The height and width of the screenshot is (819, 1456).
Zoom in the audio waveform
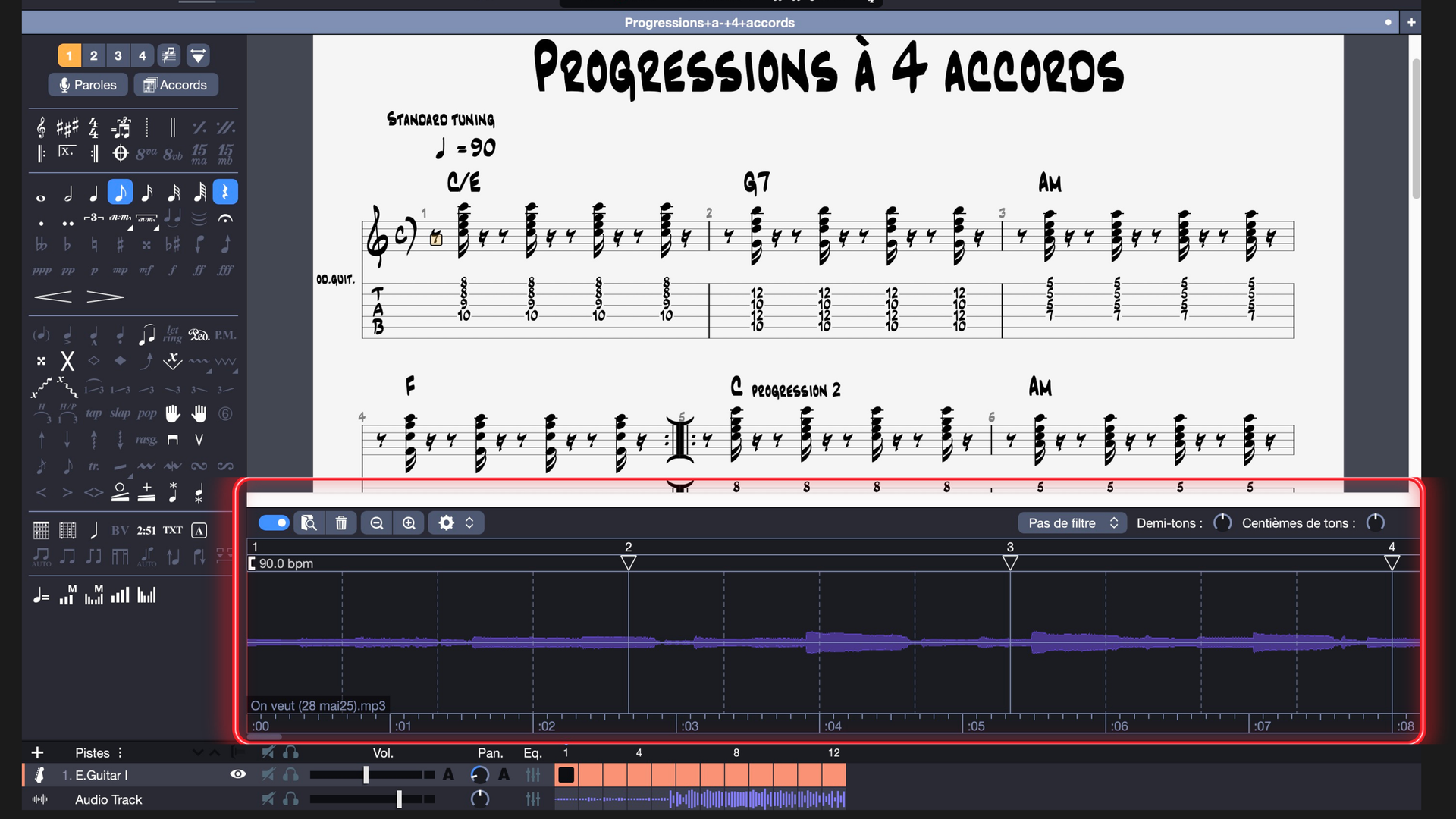pyautogui.click(x=409, y=523)
